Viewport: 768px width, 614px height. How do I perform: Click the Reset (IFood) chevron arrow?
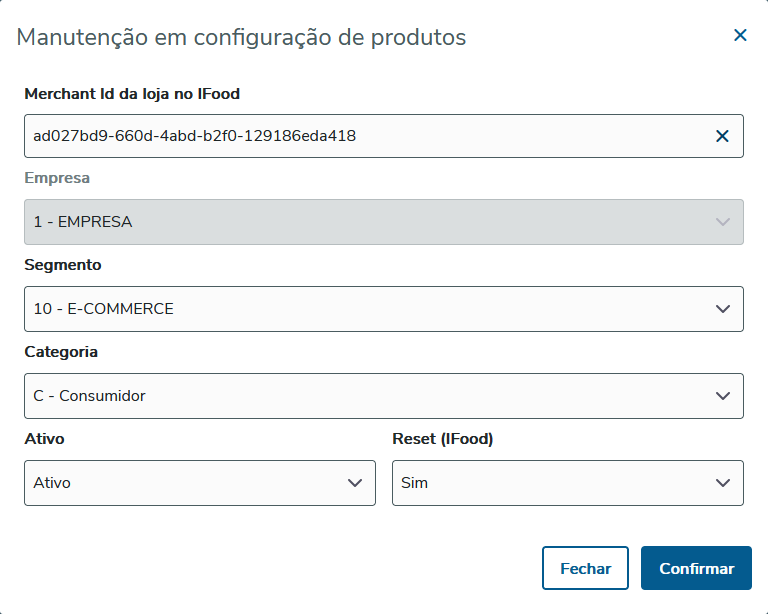pyautogui.click(x=723, y=483)
